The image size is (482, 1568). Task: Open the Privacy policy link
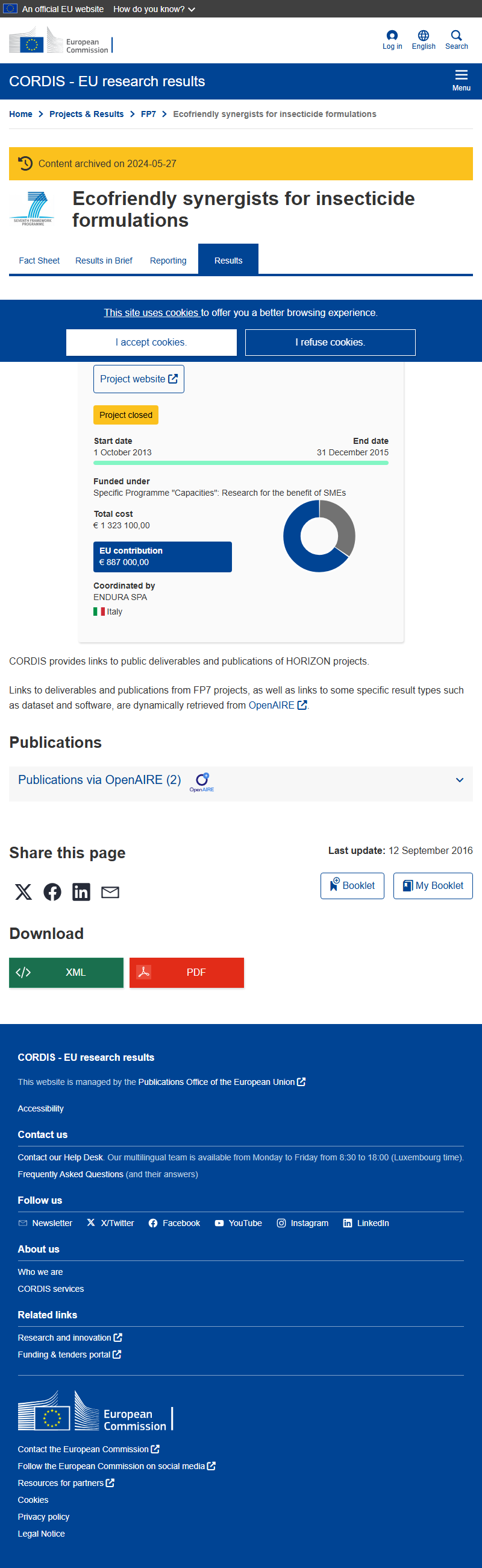pyautogui.click(x=44, y=1517)
